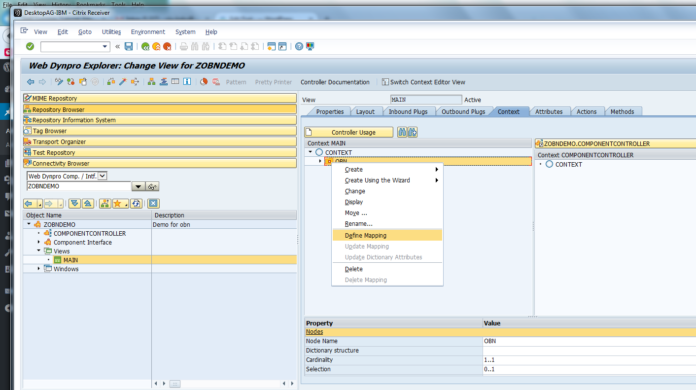This screenshot has width=696, height=390.
Task: Click the blue back arrow in application toolbar
Action: (x=30, y=82)
